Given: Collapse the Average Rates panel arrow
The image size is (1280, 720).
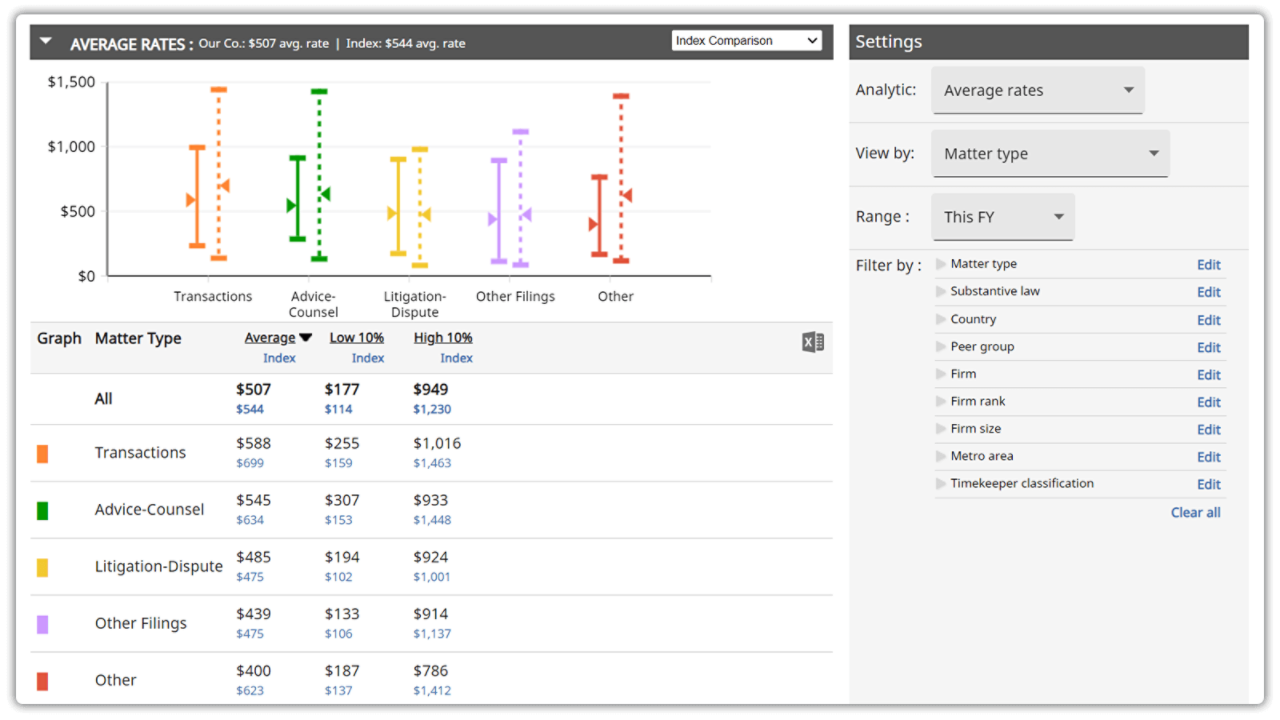Looking at the screenshot, I should click(46, 42).
